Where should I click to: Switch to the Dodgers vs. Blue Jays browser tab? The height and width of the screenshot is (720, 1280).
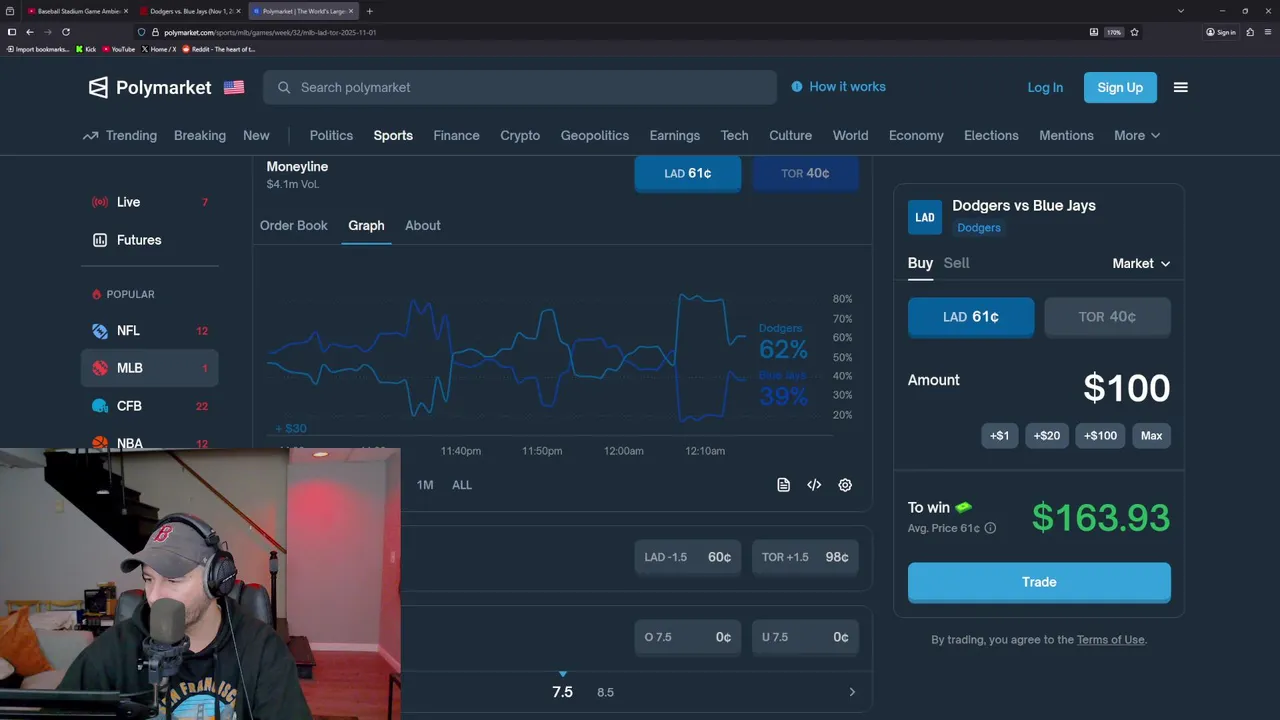tap(192, 11)
